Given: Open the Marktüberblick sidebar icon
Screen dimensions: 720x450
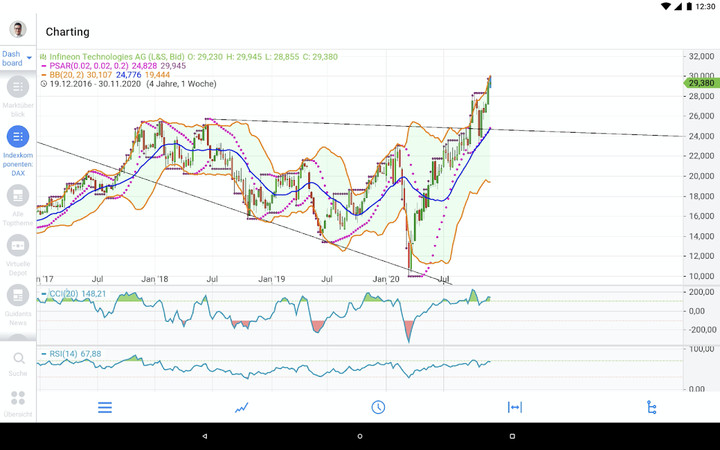Looking at the screenshot, I should [x=18, y=86].
